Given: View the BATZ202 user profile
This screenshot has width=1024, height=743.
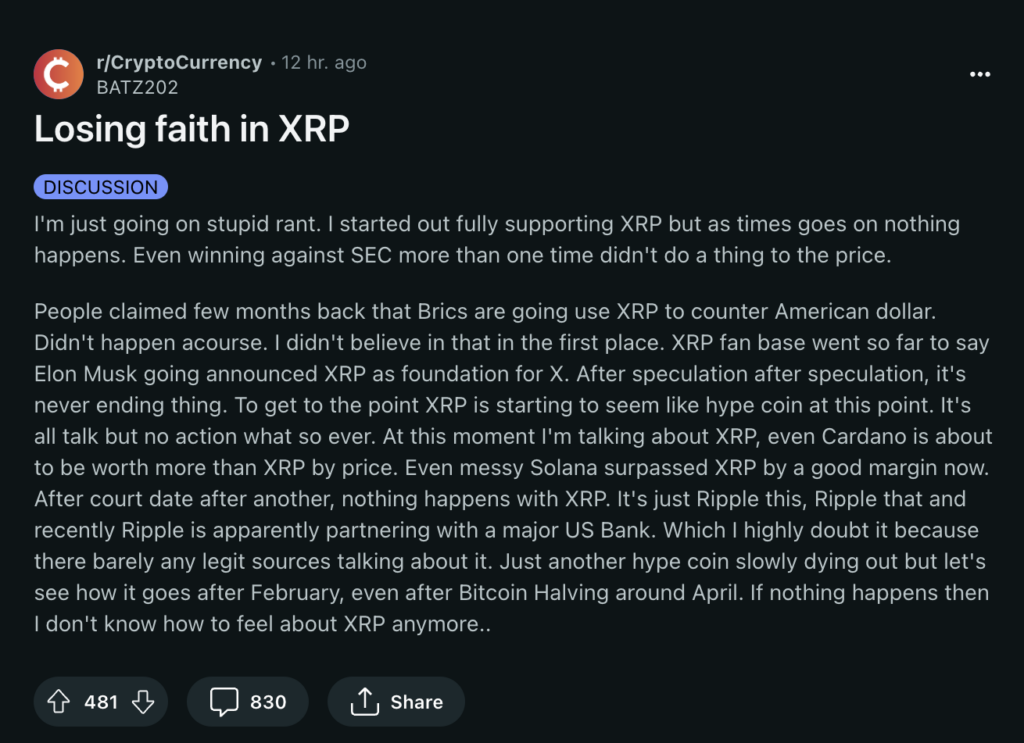Looking at the screenshot, I should coord(137,88).
